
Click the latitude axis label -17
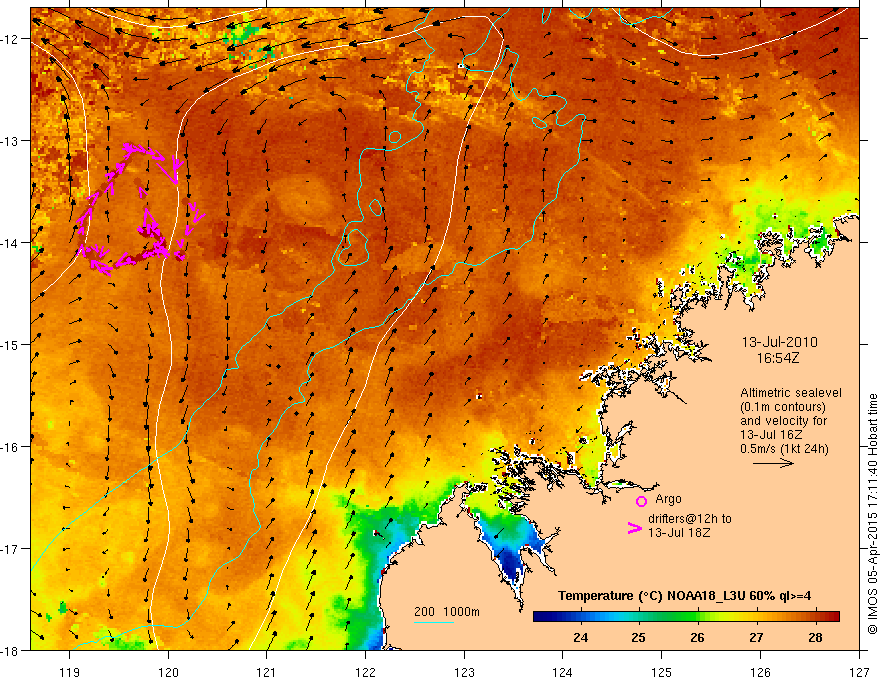click(x=11, y=549)
